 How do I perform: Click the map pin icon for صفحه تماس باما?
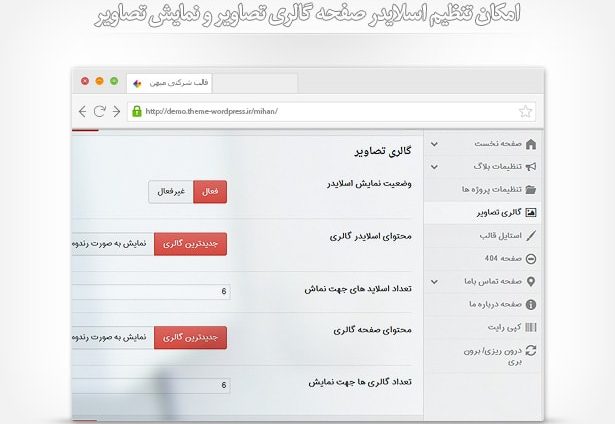[x=530, y=281]
